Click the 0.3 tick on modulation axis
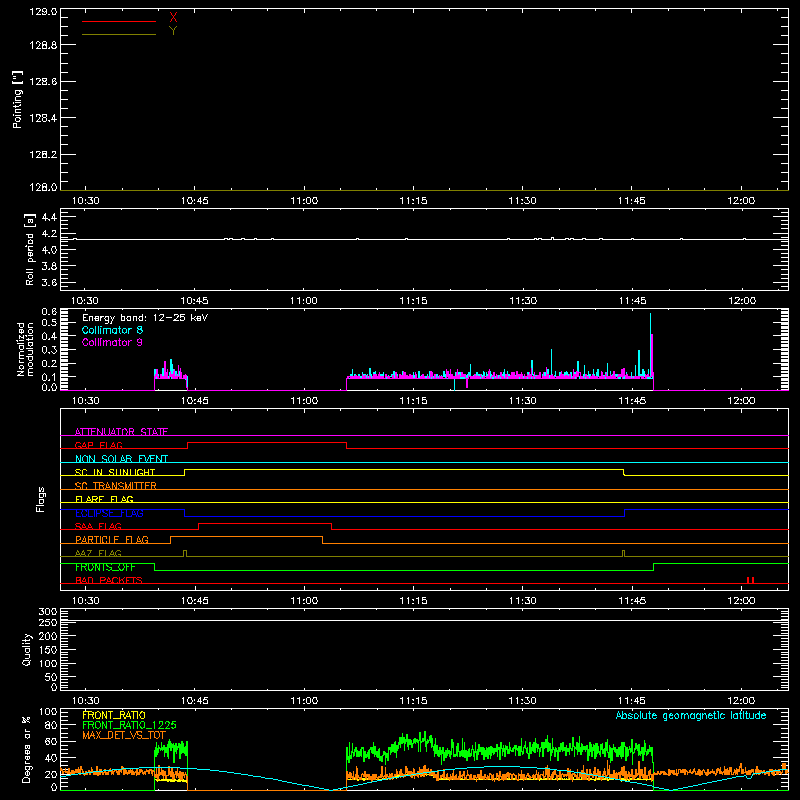Screen dimensions: 800x800 (49, 350)
